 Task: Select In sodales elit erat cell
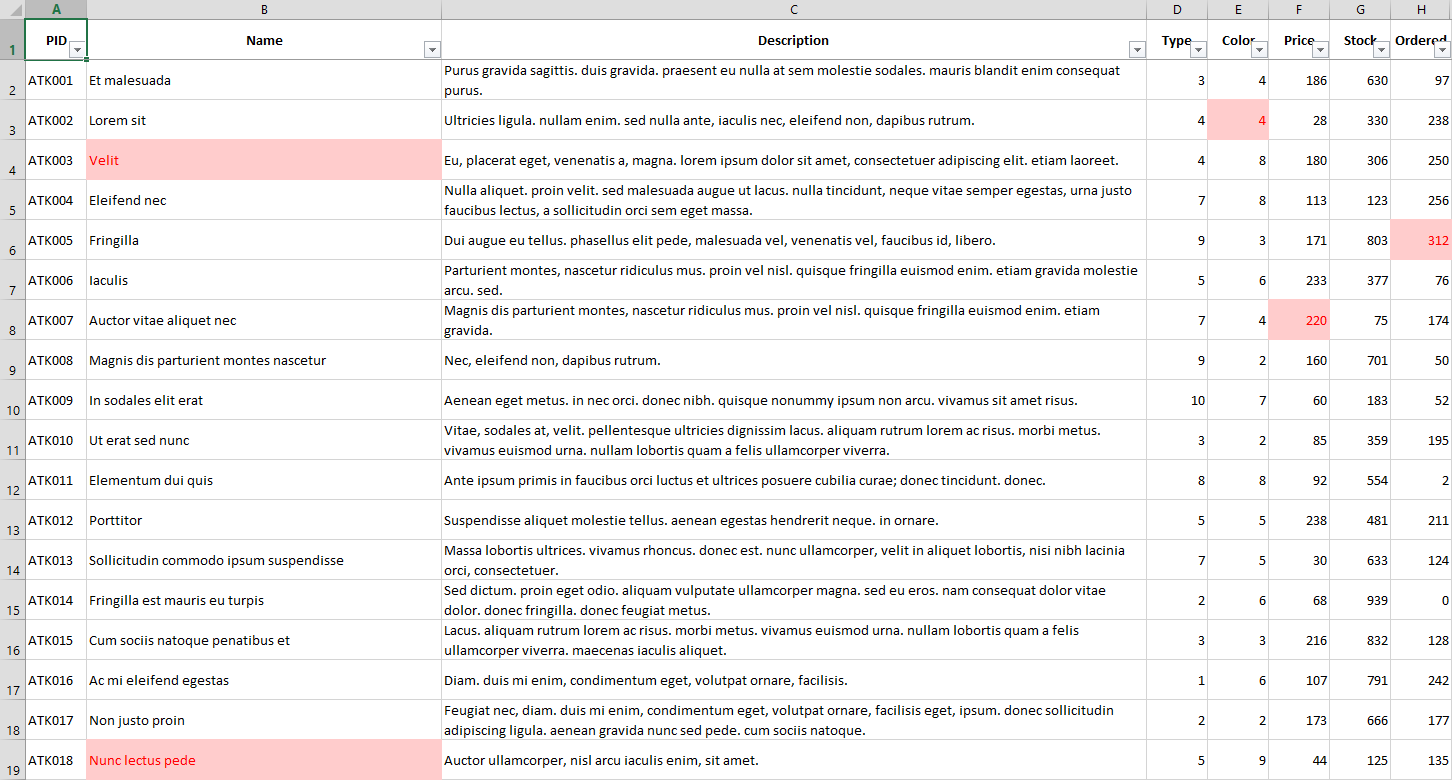264,400
